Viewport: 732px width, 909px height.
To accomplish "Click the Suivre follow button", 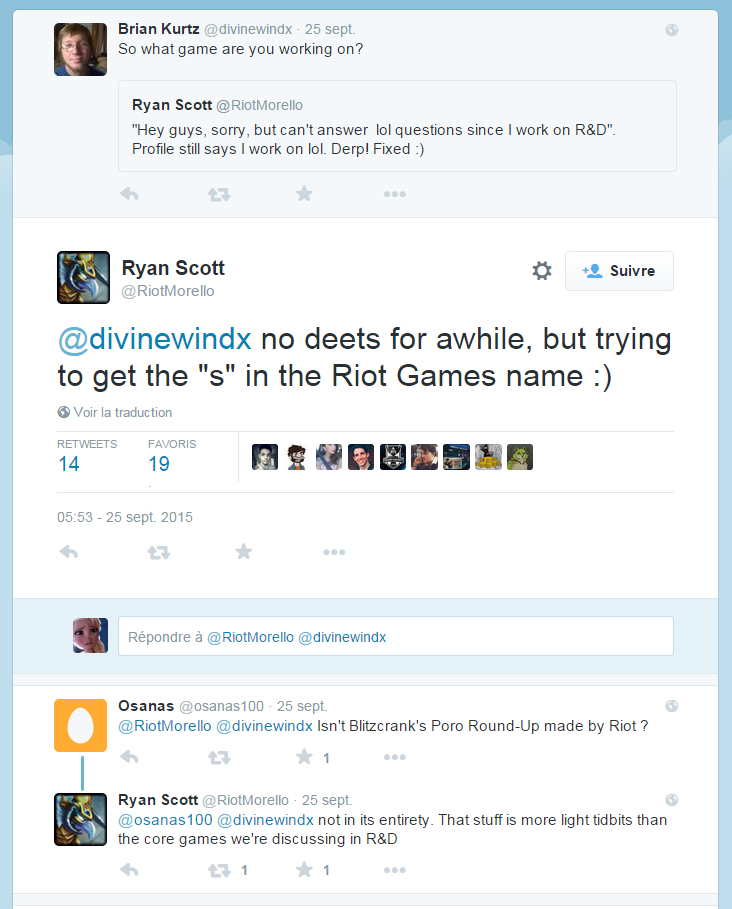I will pyautogui.click(x=619, y=271).
